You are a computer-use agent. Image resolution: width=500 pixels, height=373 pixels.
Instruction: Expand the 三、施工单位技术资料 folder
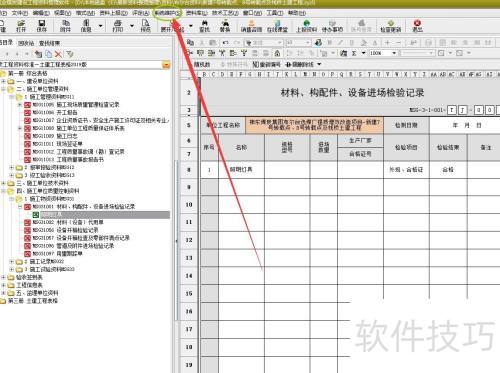coord(4,183)
